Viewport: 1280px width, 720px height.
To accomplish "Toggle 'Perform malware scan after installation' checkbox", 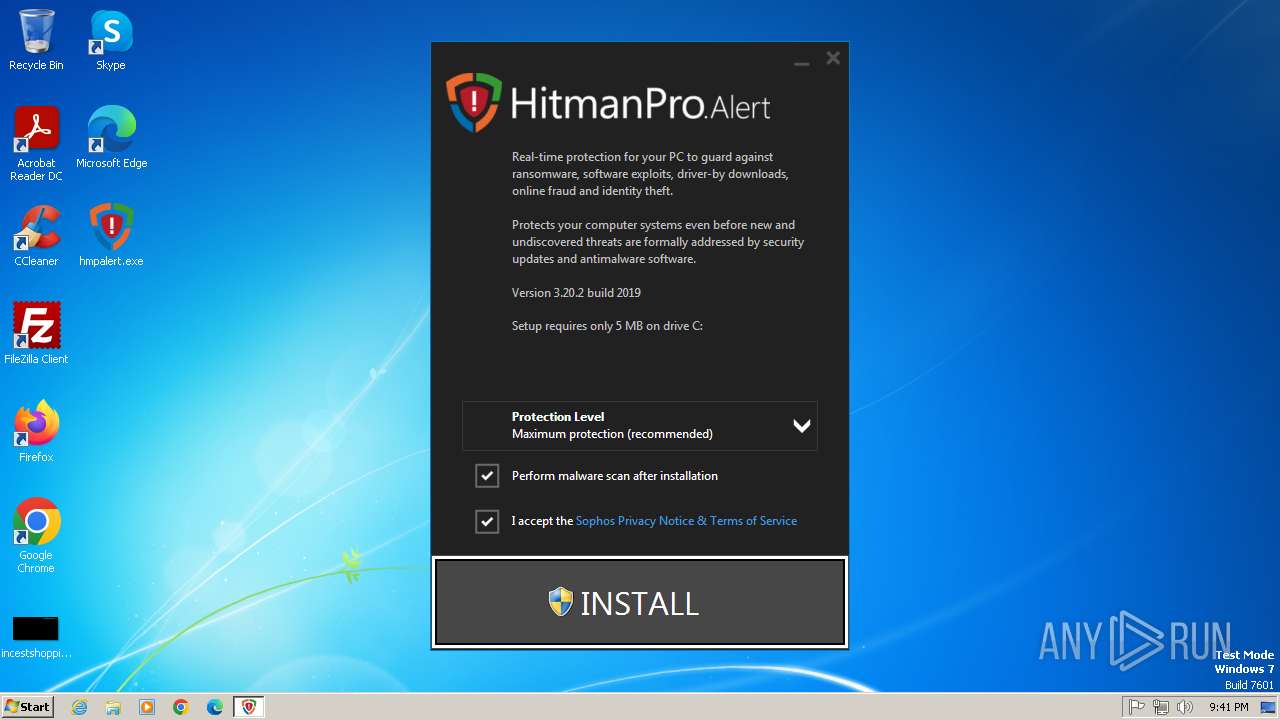I will [487, 476].
